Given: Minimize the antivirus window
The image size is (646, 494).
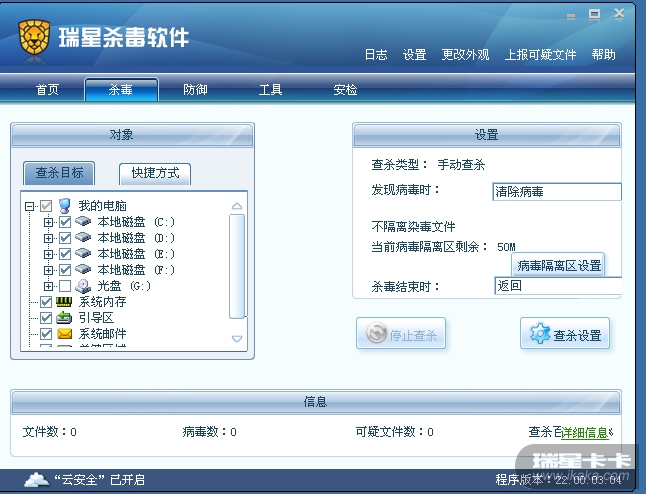Looking at the screenshot, I should tap(571, 16).
